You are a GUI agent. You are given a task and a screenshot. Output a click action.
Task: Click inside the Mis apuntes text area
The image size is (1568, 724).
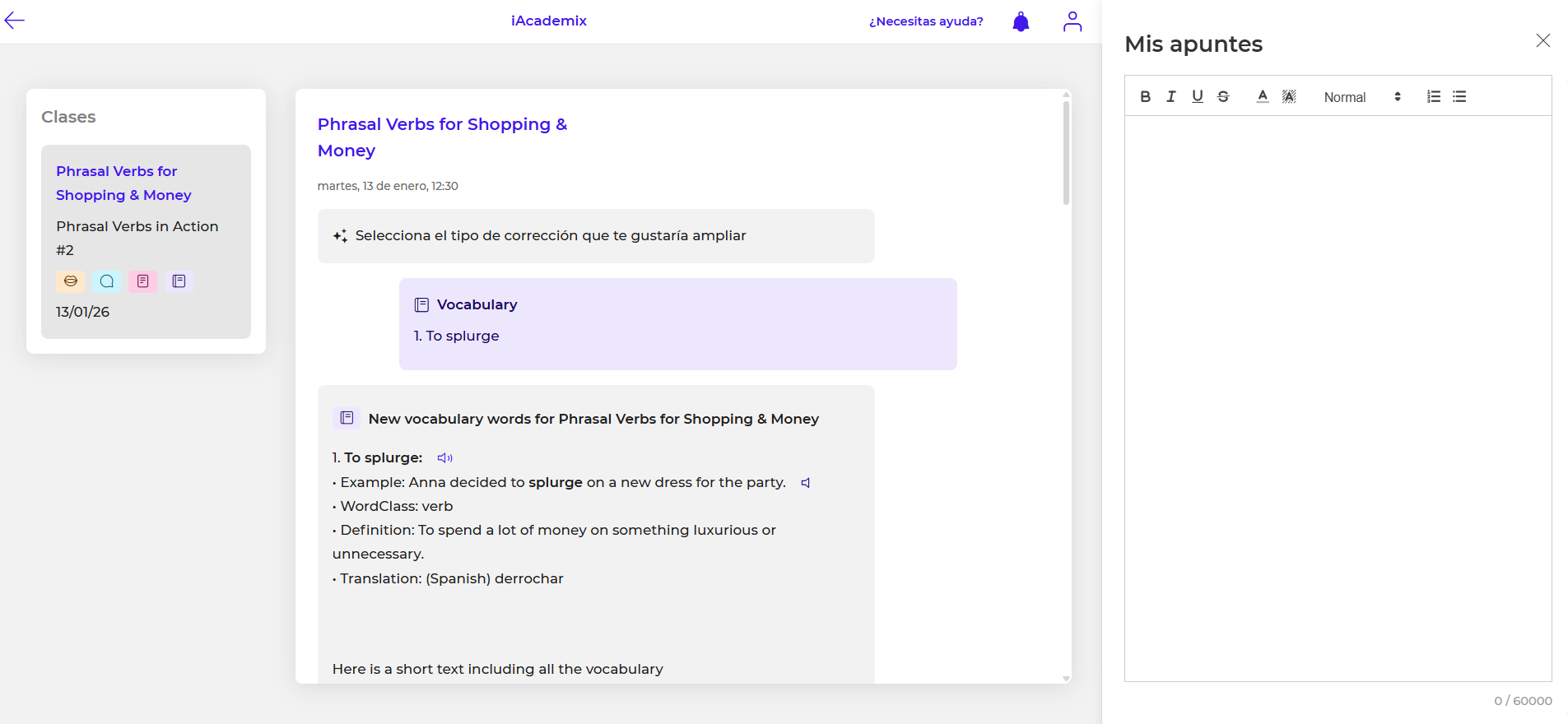coord(1338,395)
